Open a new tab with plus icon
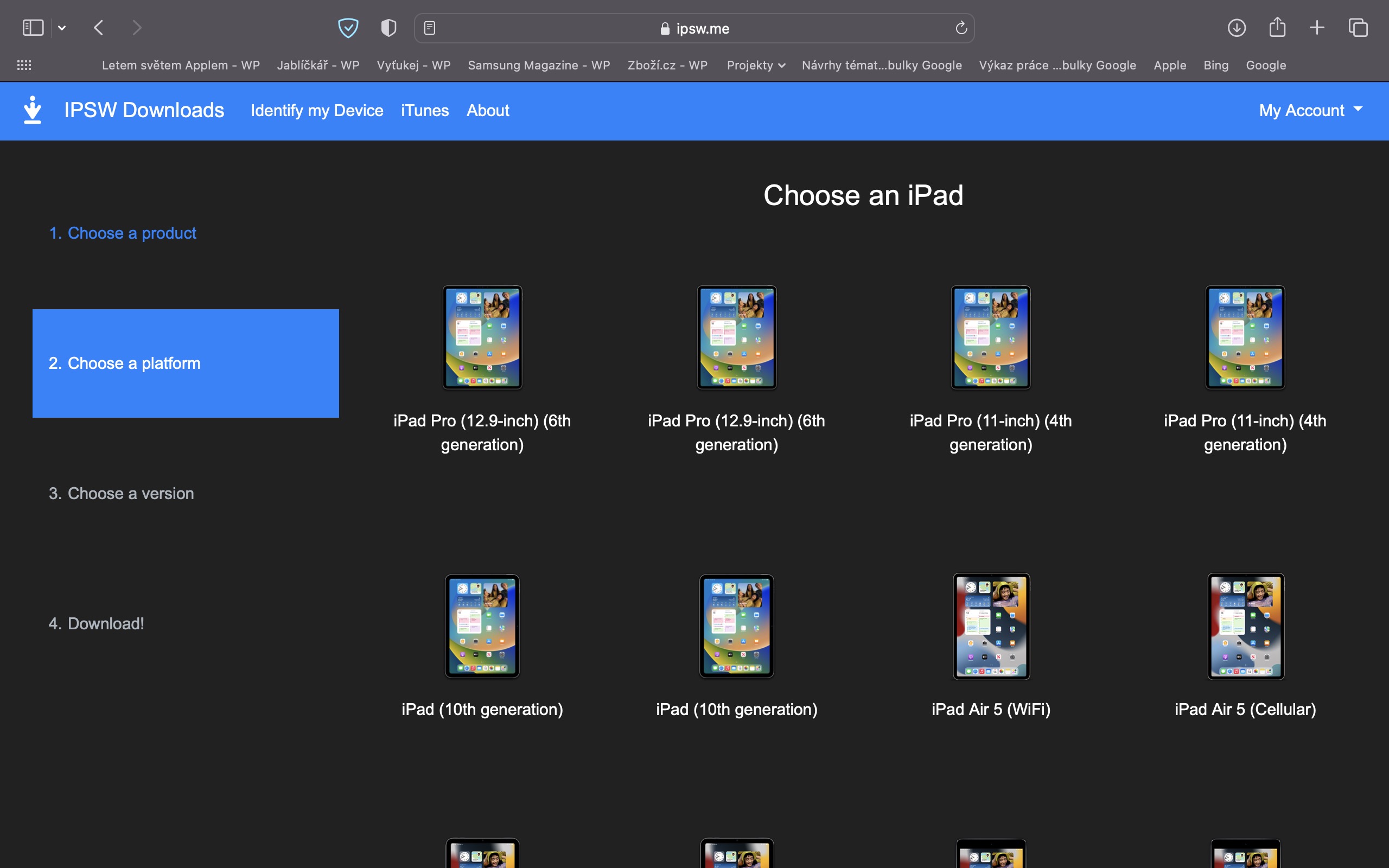1389x868 pixels. point(1317,28)
